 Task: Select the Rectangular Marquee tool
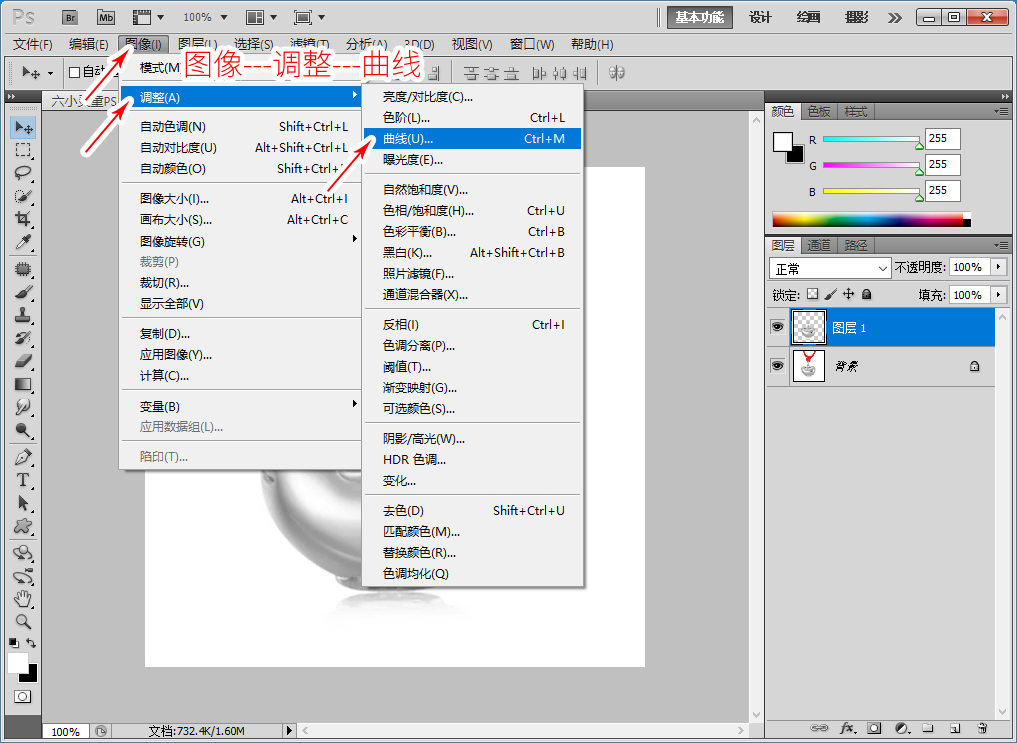click(23, 150)
